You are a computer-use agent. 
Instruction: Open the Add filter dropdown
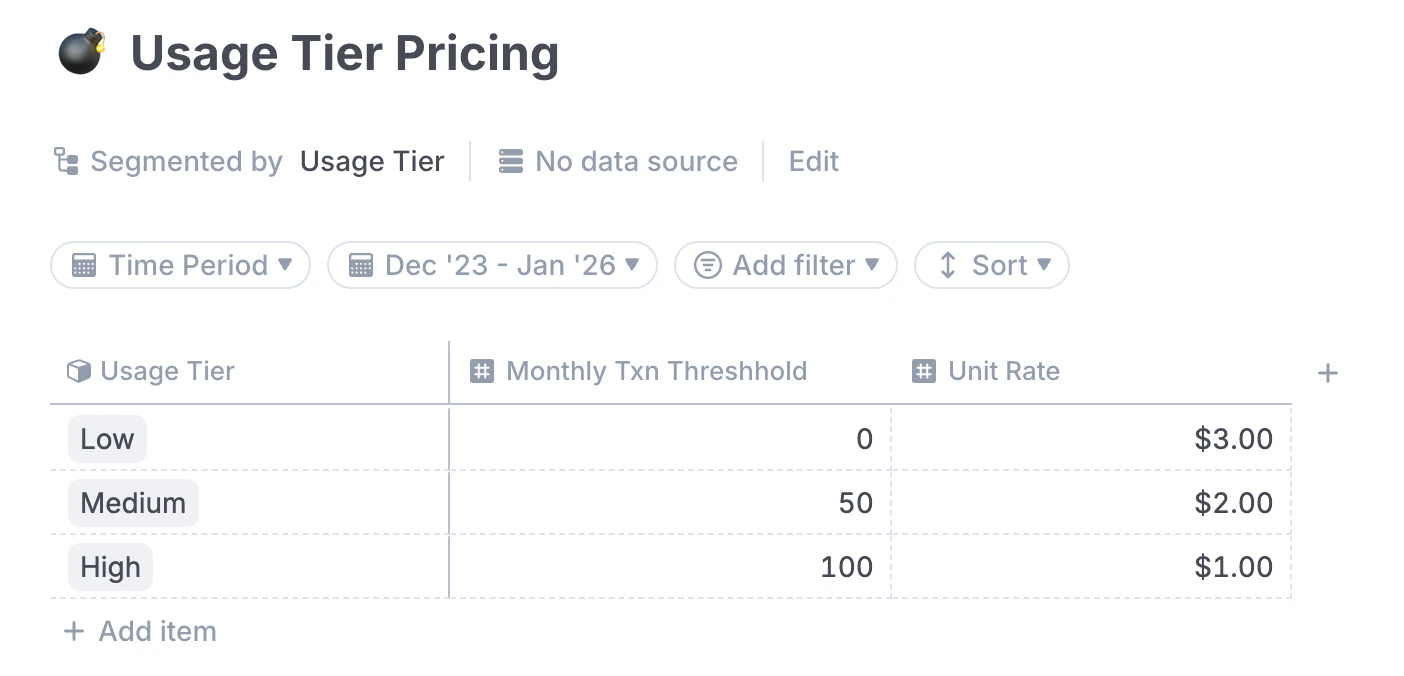coord(786,264)
